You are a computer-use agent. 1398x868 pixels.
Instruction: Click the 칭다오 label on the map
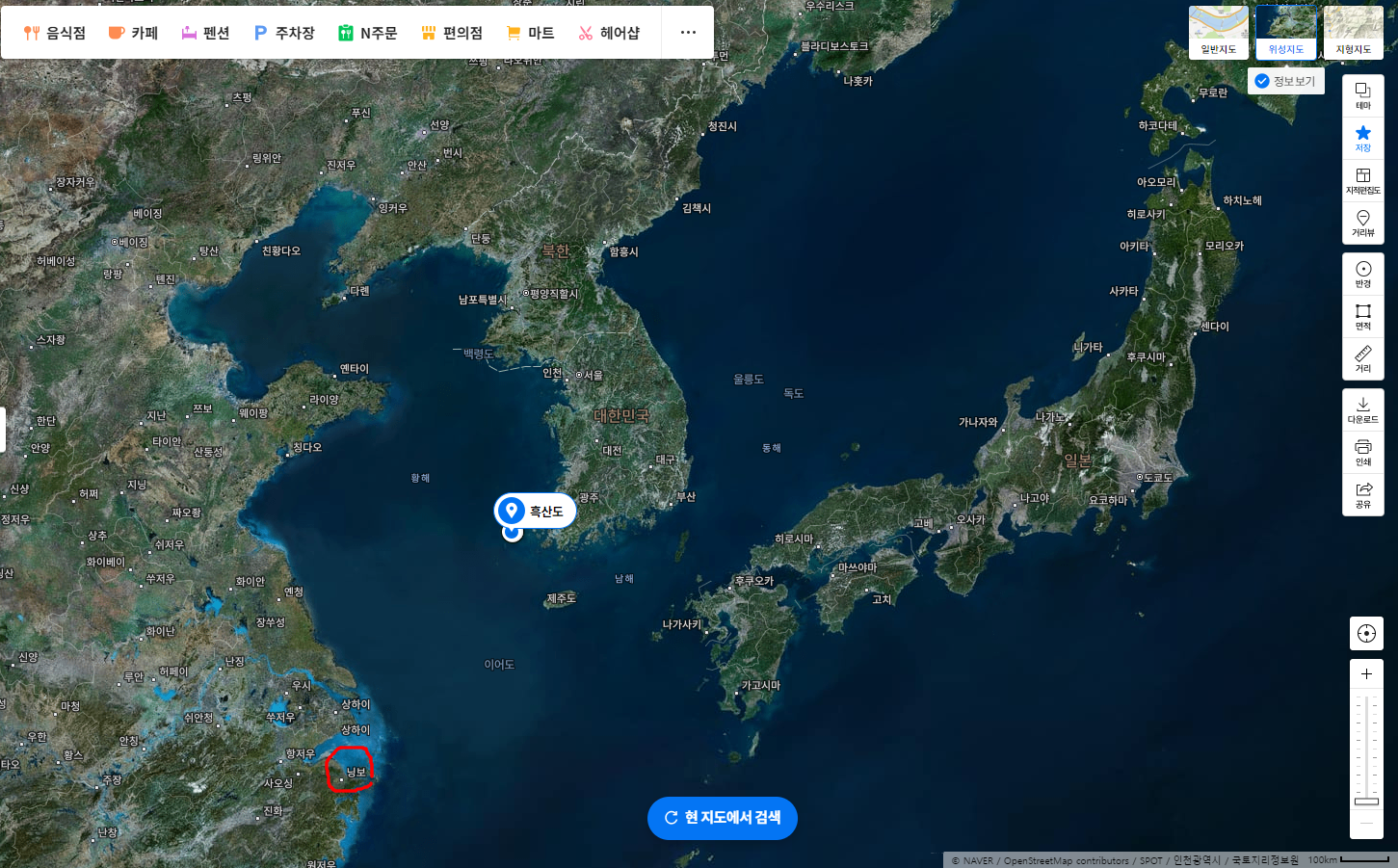pos(305,448)
